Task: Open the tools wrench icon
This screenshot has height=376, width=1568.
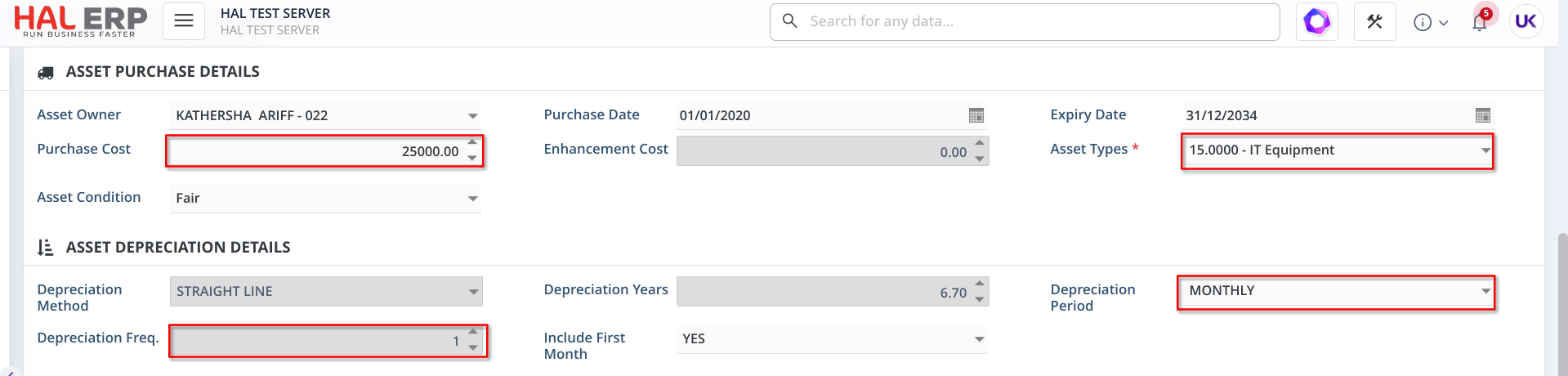Action: point(1374,21)
